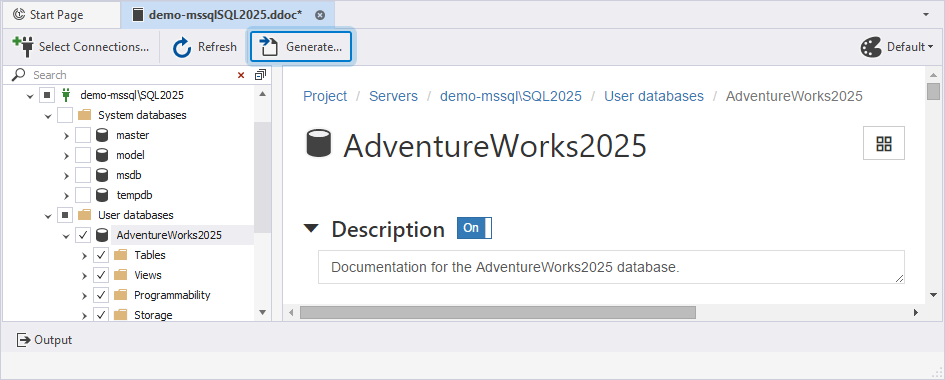
Task: Collapse the Description section triangle
Action: point(311,229)
